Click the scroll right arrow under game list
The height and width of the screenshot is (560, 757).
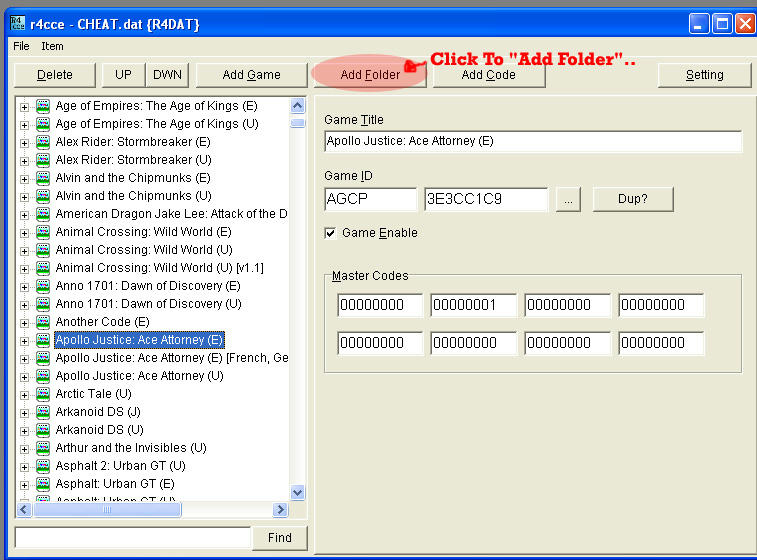click(280, 509)
